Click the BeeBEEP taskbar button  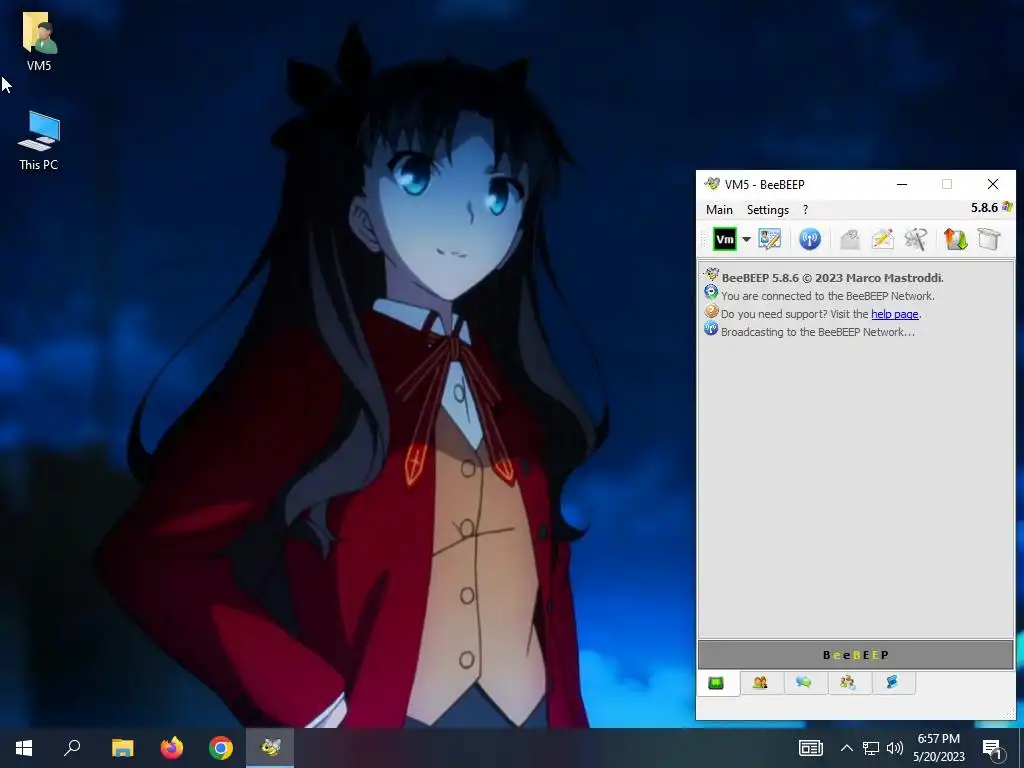270,748
